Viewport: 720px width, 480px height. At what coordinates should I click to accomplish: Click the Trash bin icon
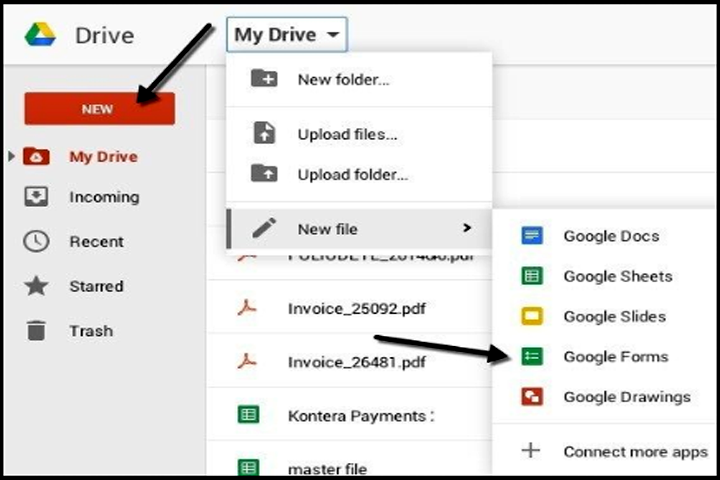(x=36, y=330)
